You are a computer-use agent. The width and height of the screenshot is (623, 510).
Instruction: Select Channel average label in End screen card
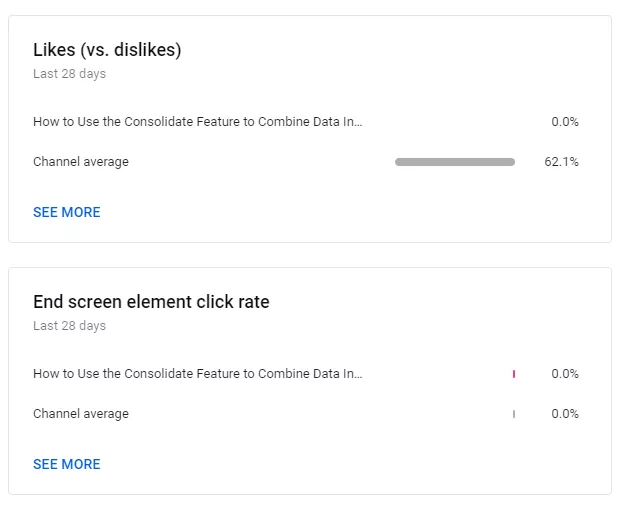[x=81, y=414]
